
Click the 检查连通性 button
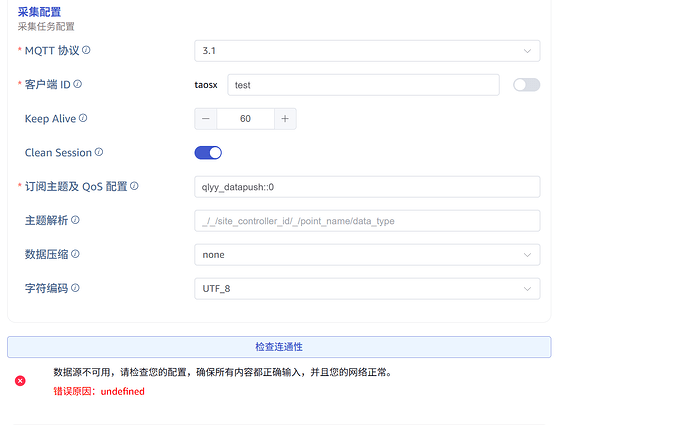[x=279, y=347]
